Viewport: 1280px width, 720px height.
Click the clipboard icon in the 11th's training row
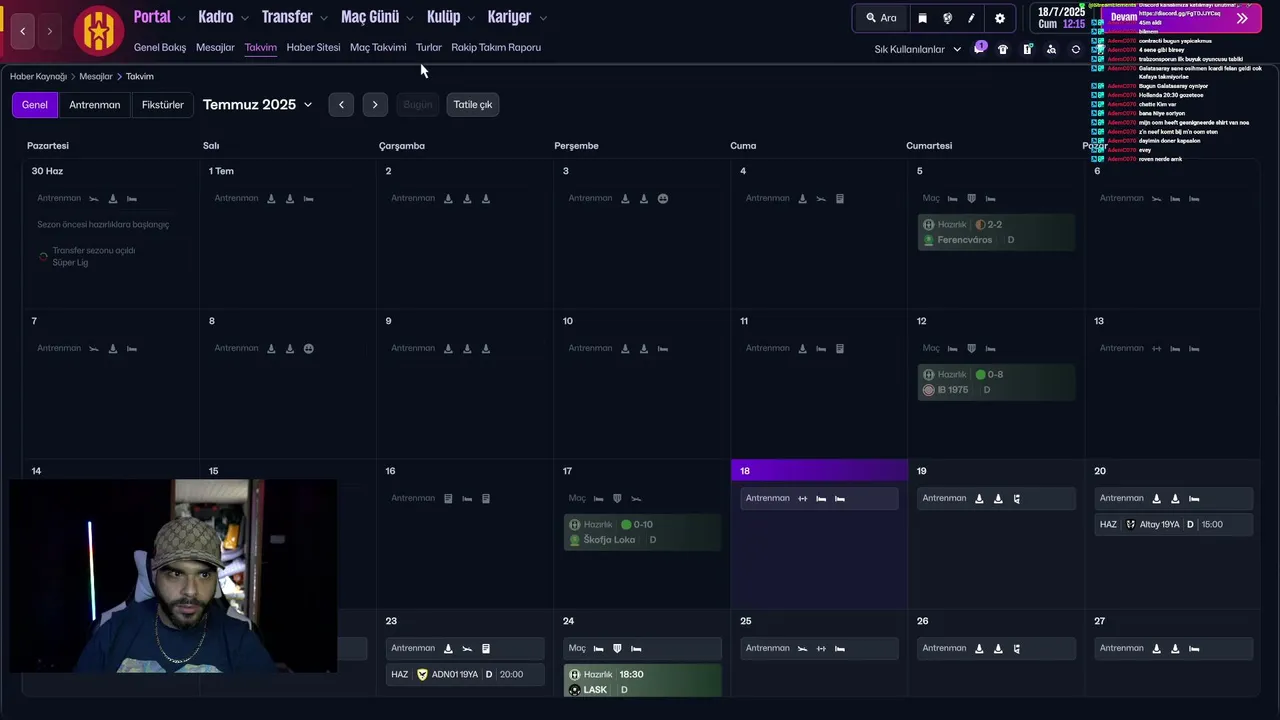(840, 348)
